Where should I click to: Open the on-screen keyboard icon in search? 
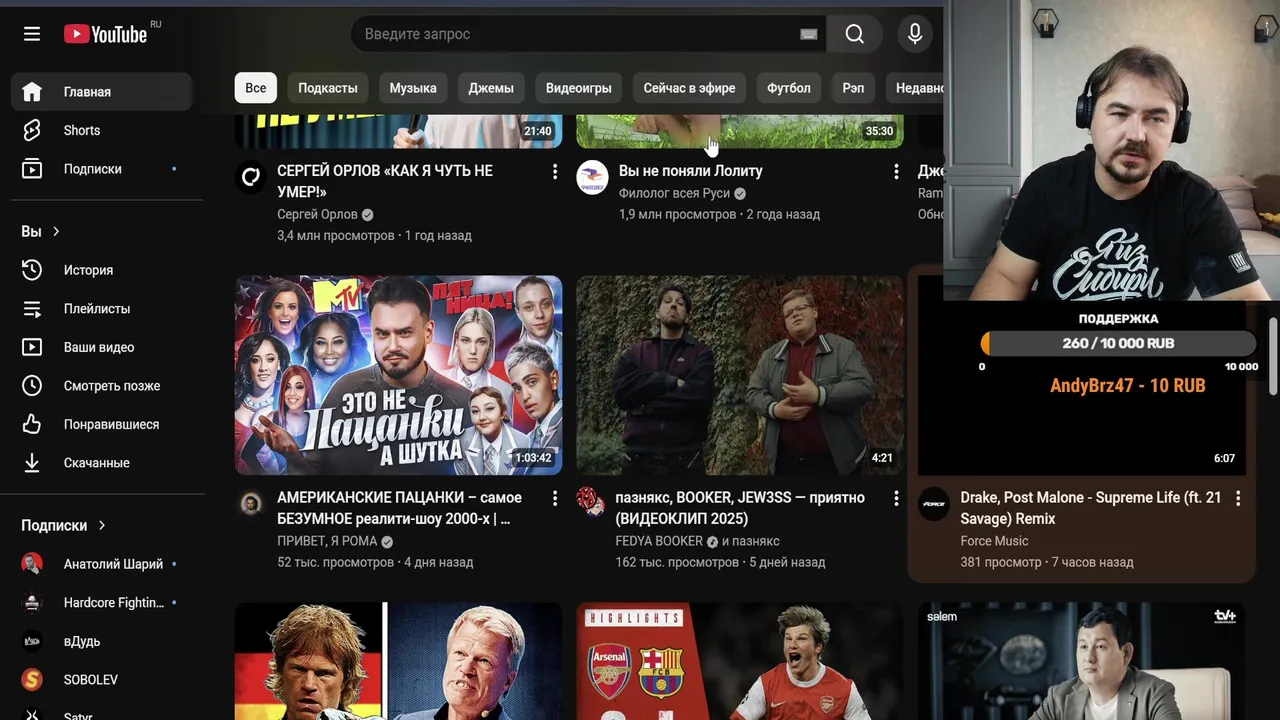coord(809,34)
